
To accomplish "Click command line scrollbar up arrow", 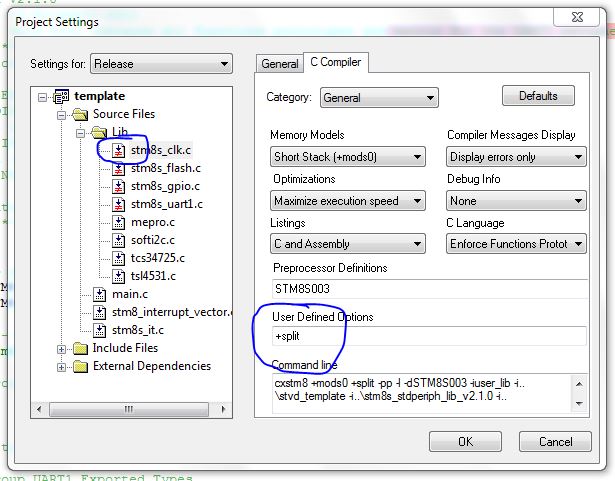I will coord(580,384).
